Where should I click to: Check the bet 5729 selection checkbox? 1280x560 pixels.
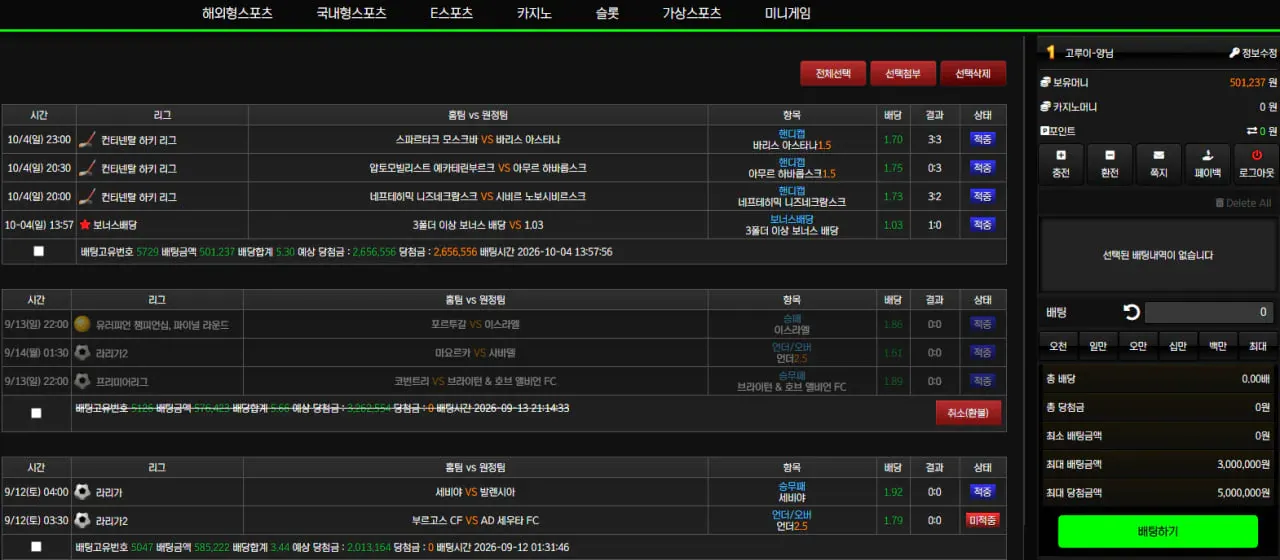[x=38, y=252]
